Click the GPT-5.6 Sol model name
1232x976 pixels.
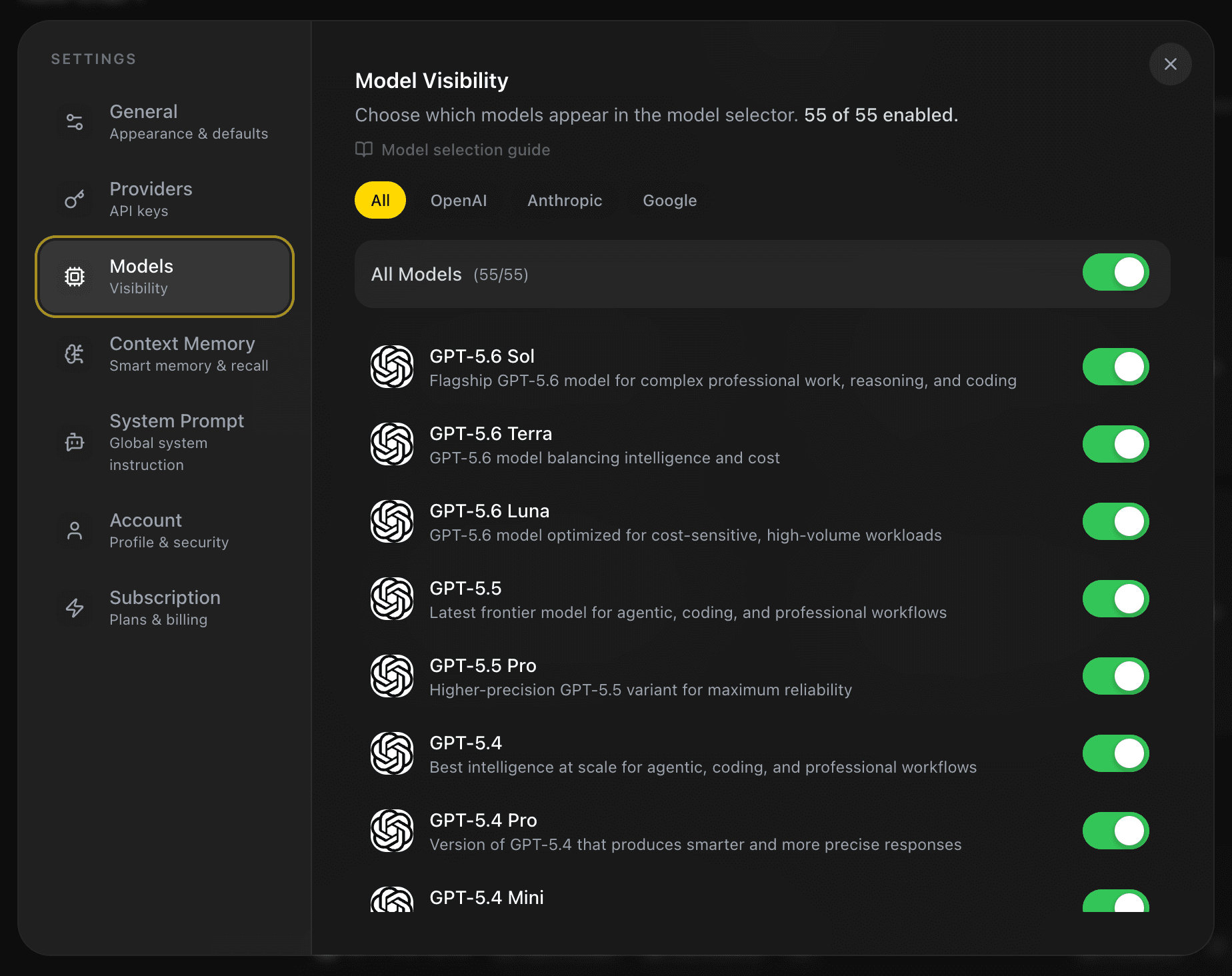click(x=482, y=356)
